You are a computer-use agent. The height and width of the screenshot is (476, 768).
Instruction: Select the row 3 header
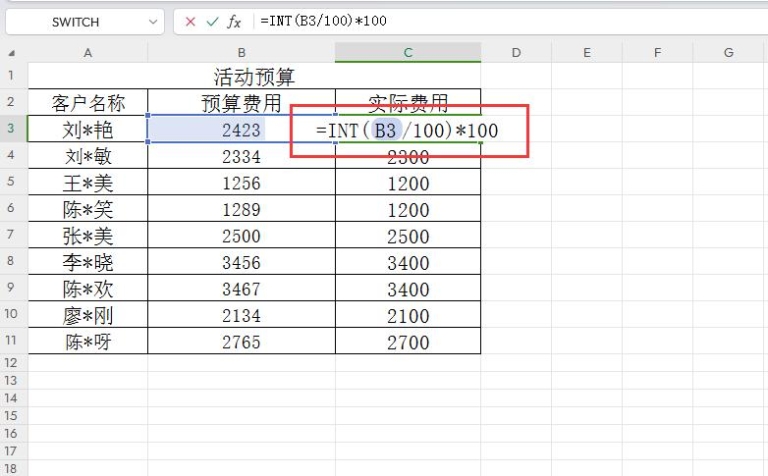click(12, 128)
